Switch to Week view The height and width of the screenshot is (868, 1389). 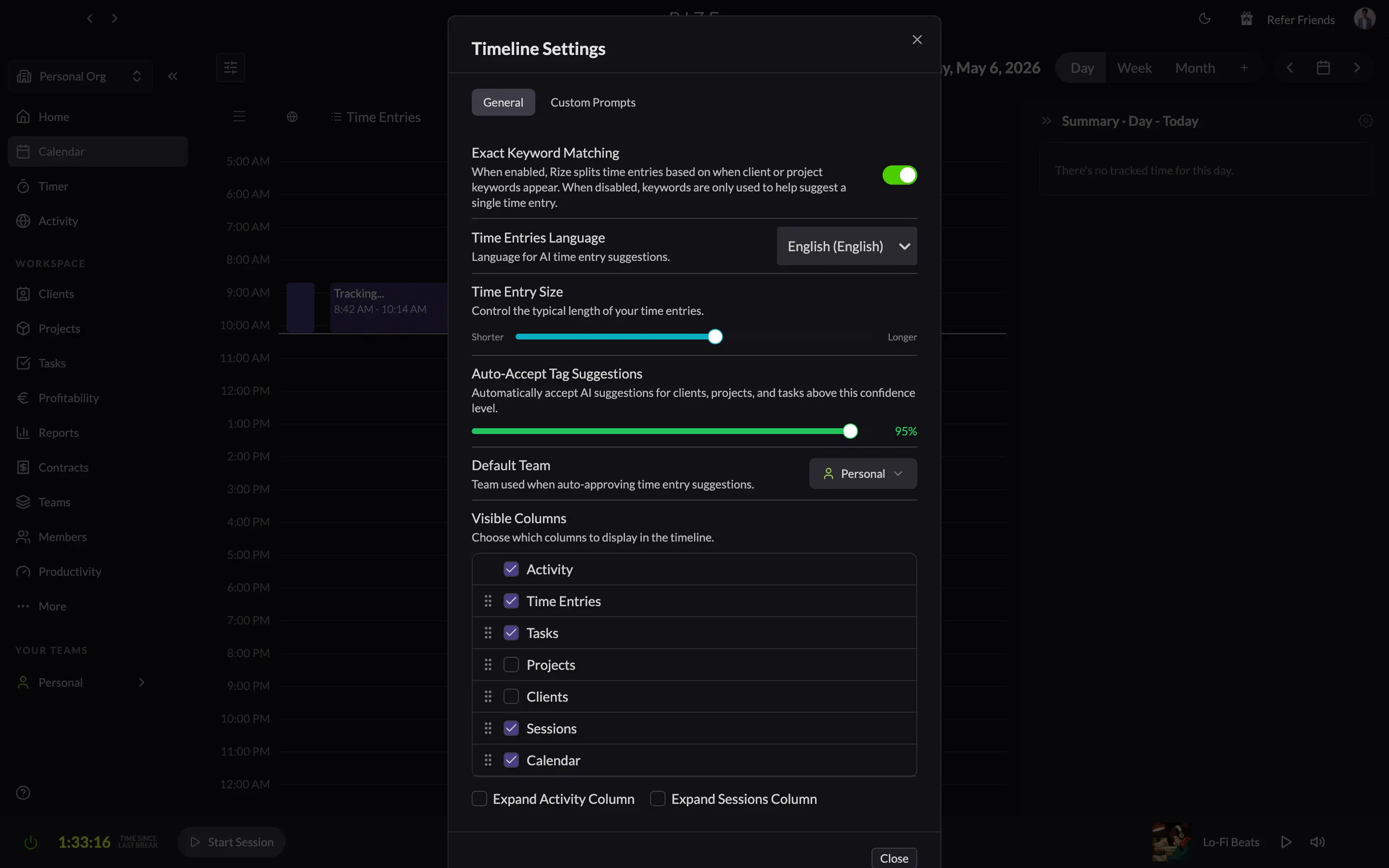[1134, 68]
